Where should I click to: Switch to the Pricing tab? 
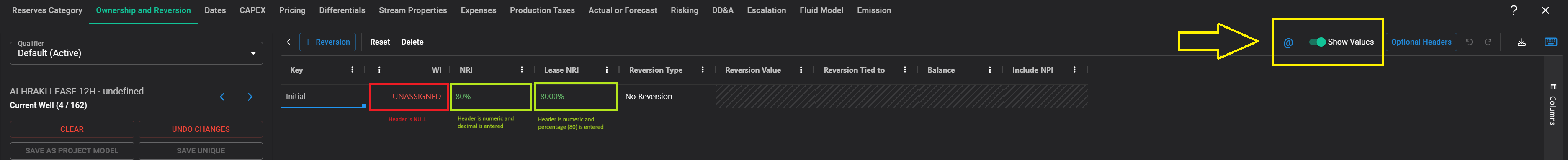click(292, 10)
